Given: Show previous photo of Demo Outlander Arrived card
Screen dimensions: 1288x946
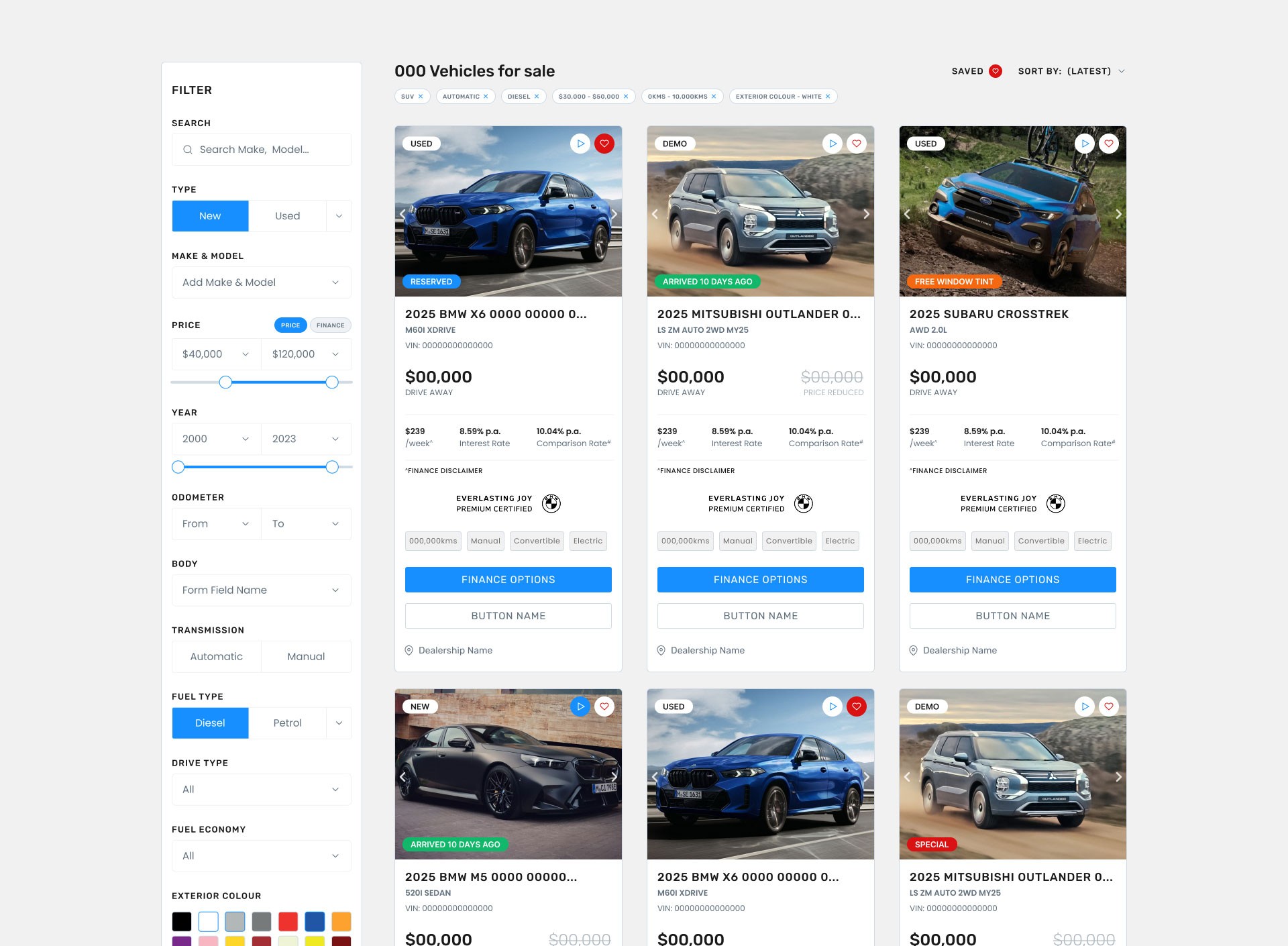Looking at the screenshot, I should tap(655, 214).
